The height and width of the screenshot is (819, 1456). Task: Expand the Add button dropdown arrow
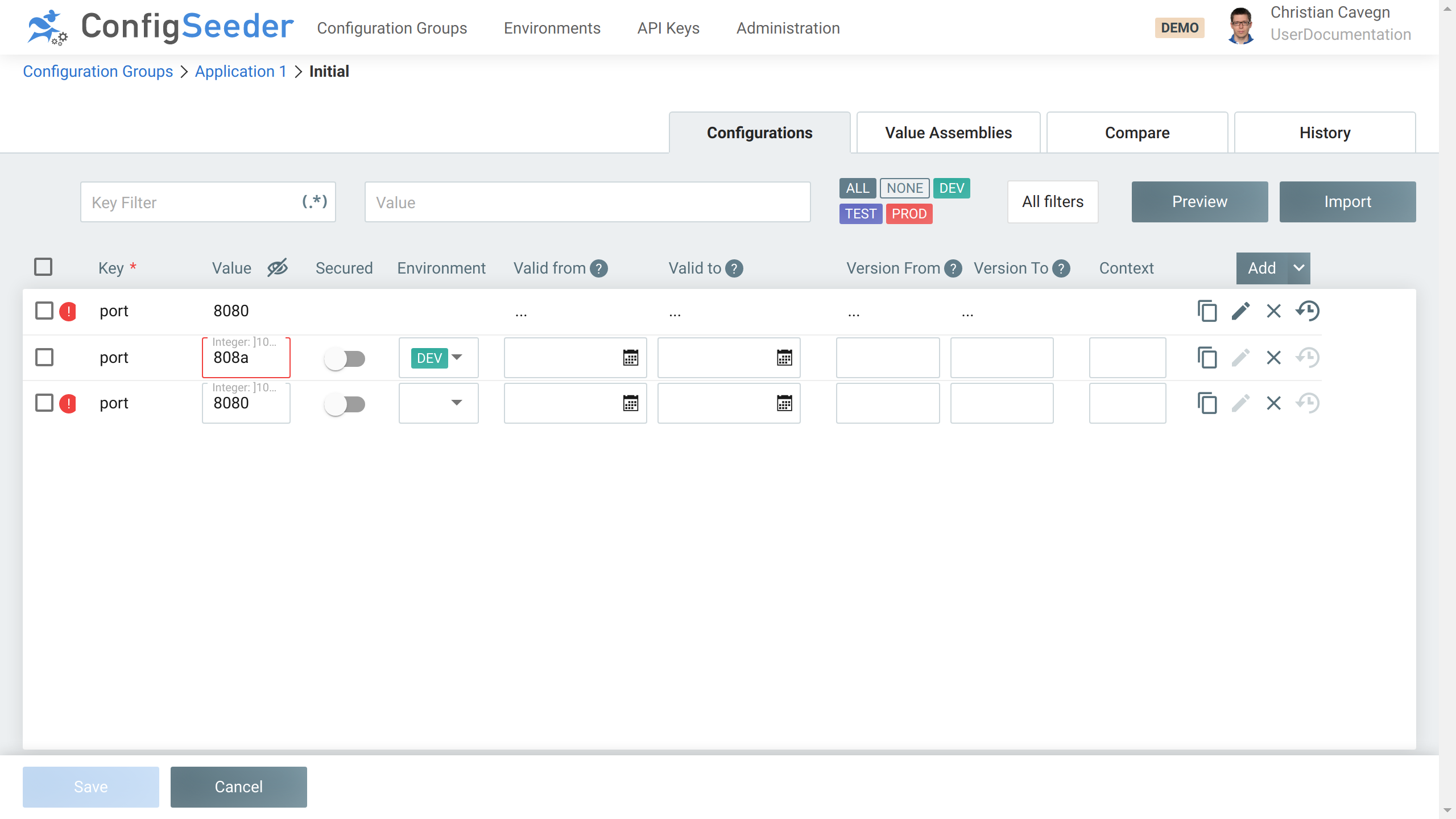click(x=1298, y=268)
